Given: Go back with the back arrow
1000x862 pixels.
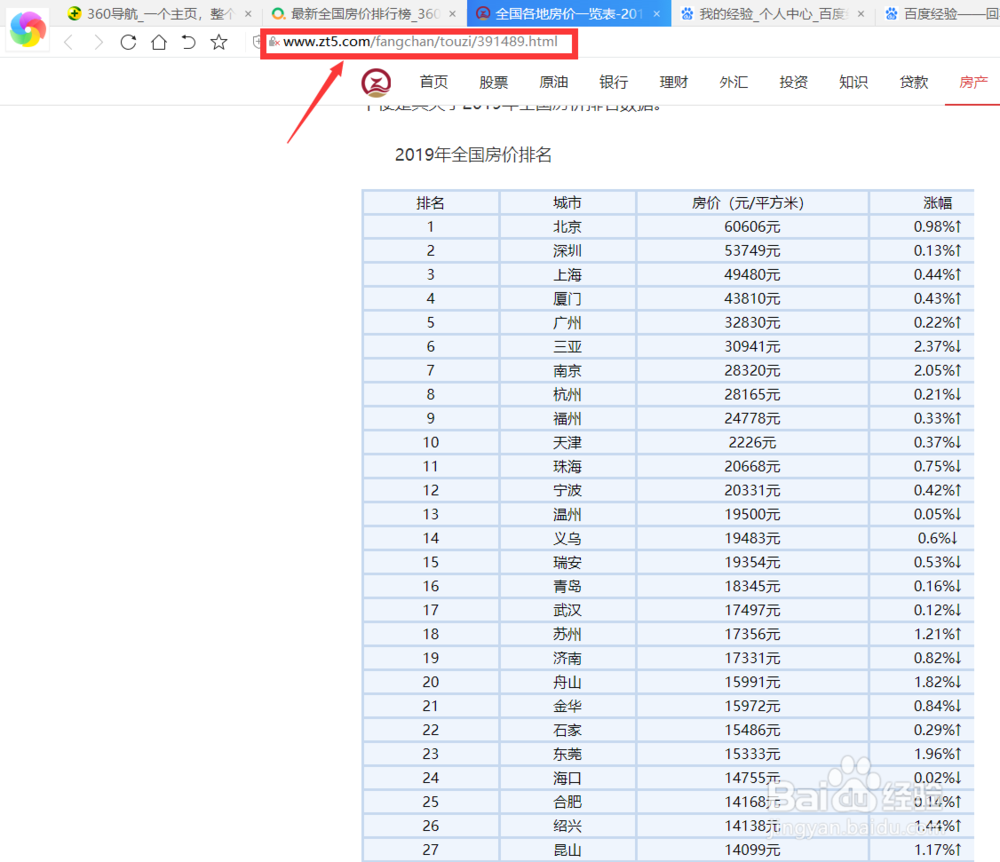Looking at the screenshot, I should pyautogui.click(x=69, y=43).
